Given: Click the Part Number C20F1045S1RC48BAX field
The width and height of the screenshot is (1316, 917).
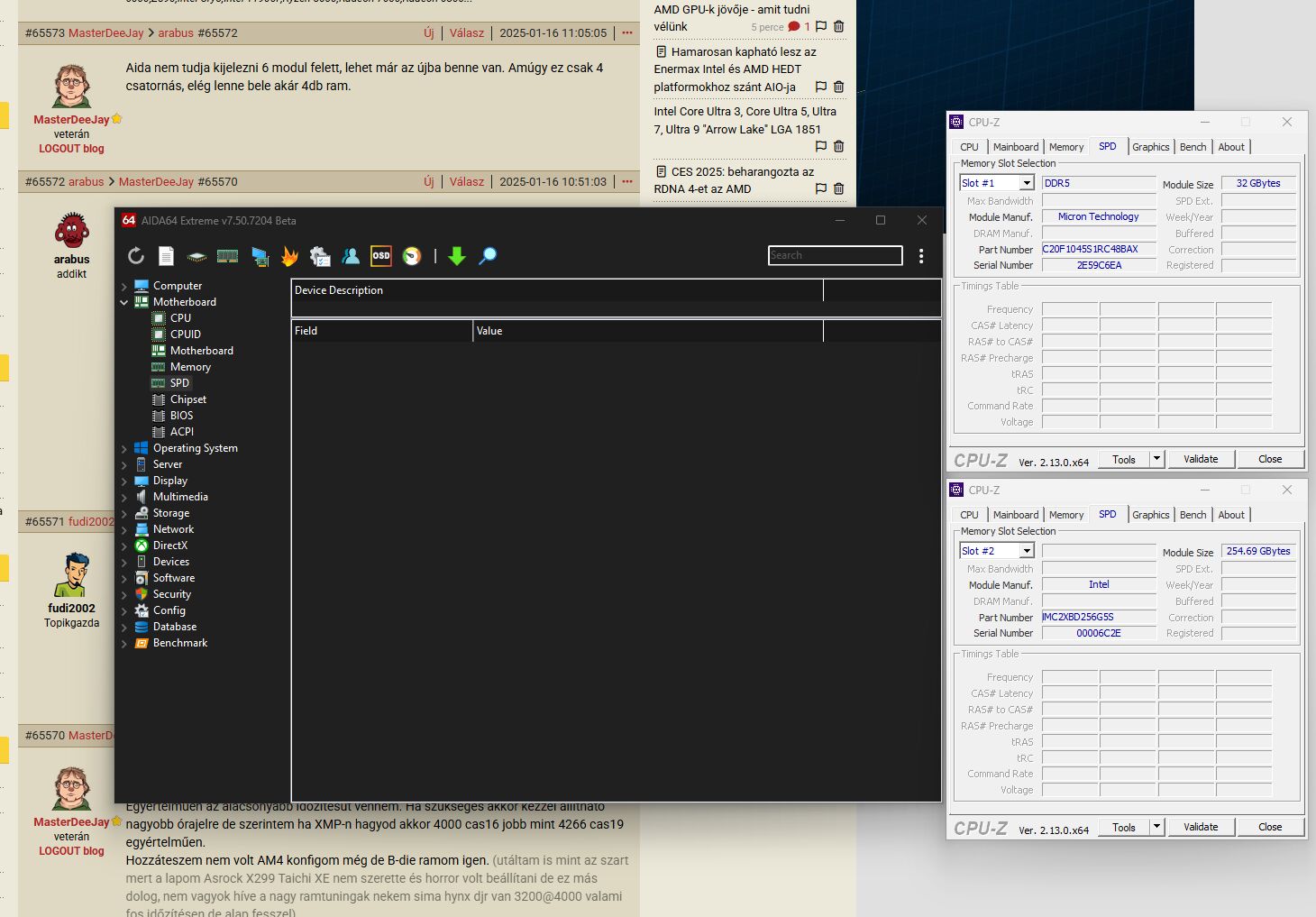Looking at the screenshot, I should coord(1099,250).
